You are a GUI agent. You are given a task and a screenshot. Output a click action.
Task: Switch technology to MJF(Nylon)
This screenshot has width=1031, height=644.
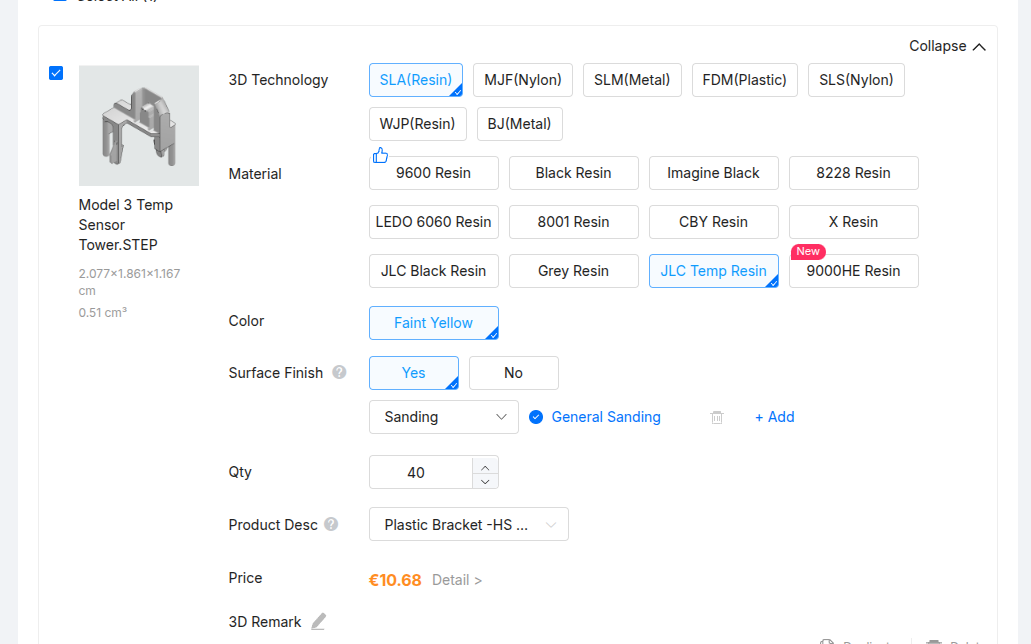pyautogui.click(x=523, y=80)
